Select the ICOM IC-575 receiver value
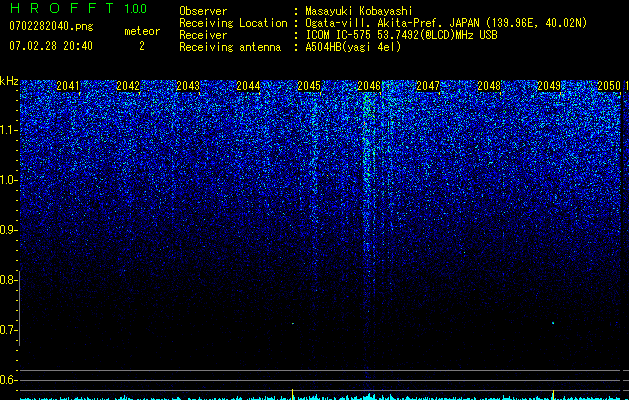This screenshot has height=400, width=629. pyautogui.click(x=401, y=35)
